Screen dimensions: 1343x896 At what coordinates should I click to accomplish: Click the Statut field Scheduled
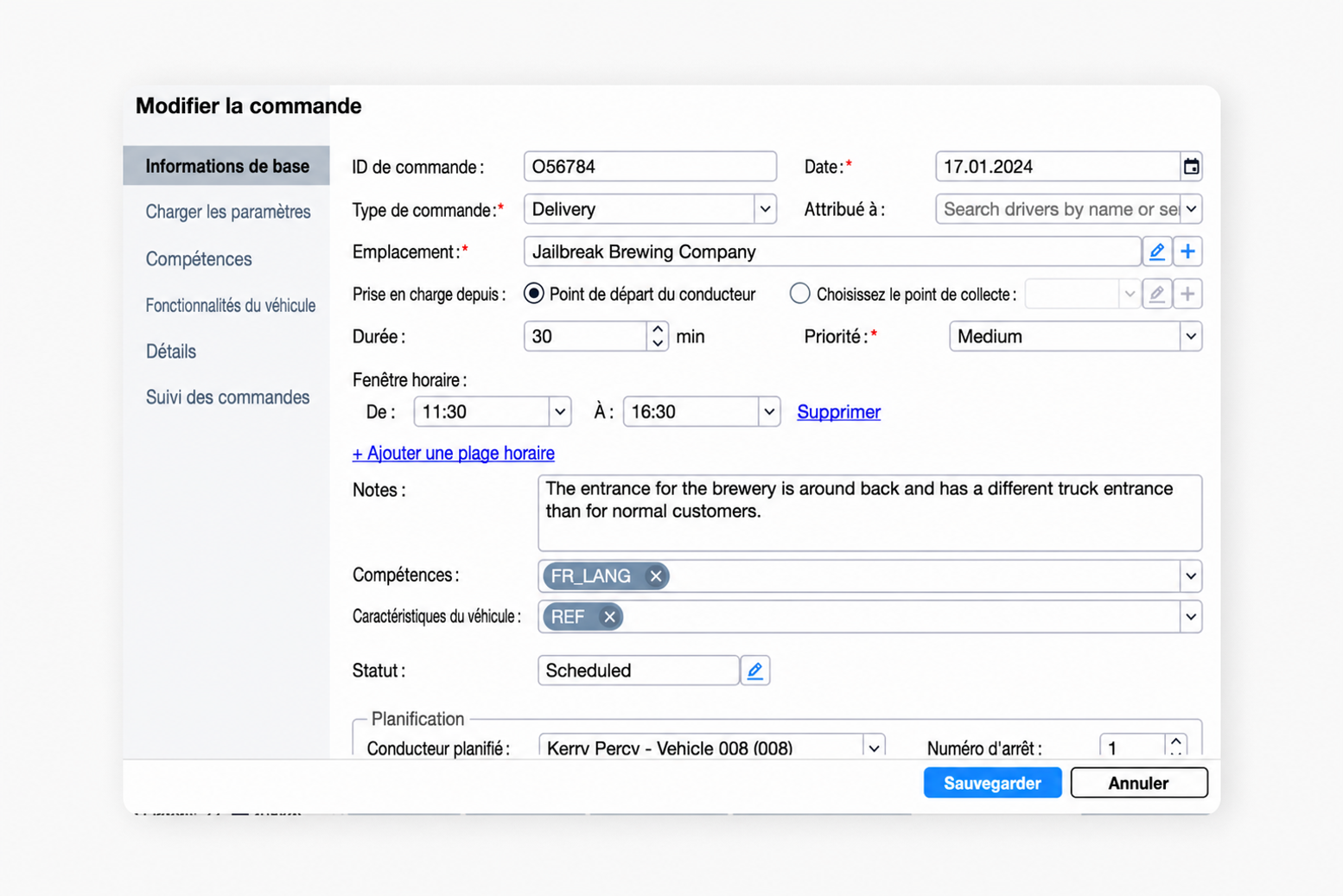click(x=638, y=670)
